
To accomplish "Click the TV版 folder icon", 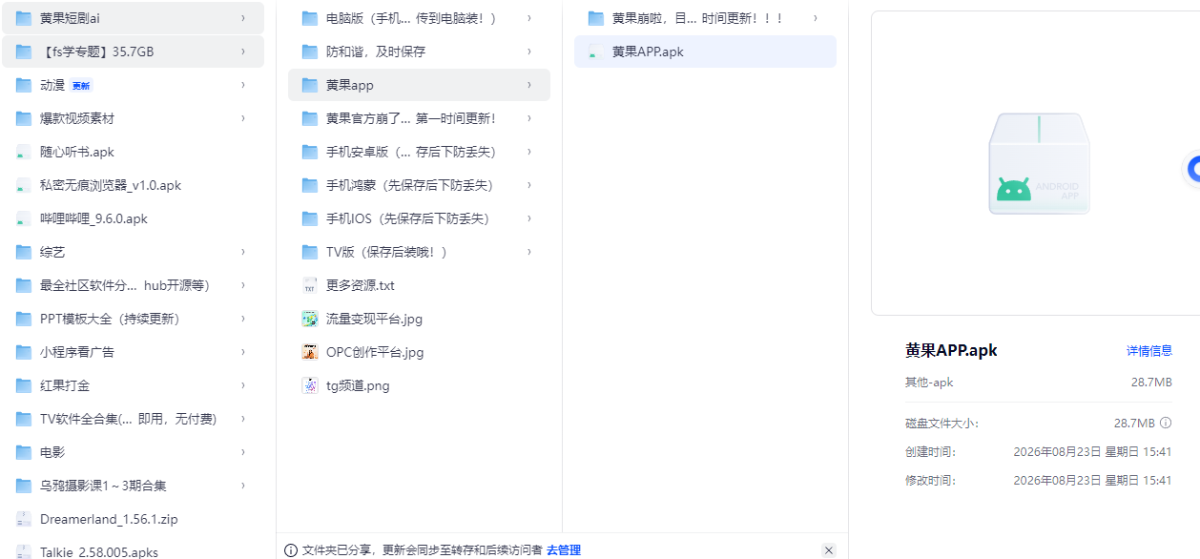I will pos(309,252).
